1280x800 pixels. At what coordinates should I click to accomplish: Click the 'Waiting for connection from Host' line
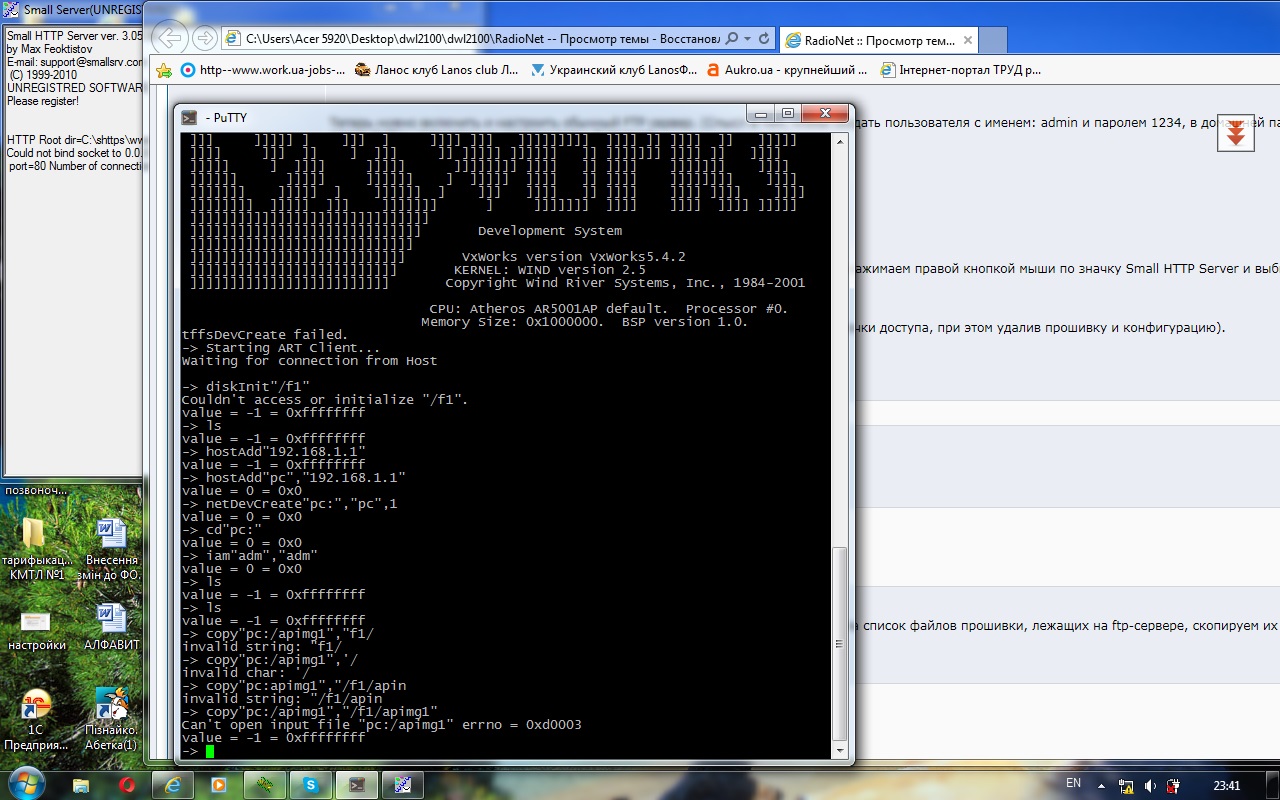[309, 360]
